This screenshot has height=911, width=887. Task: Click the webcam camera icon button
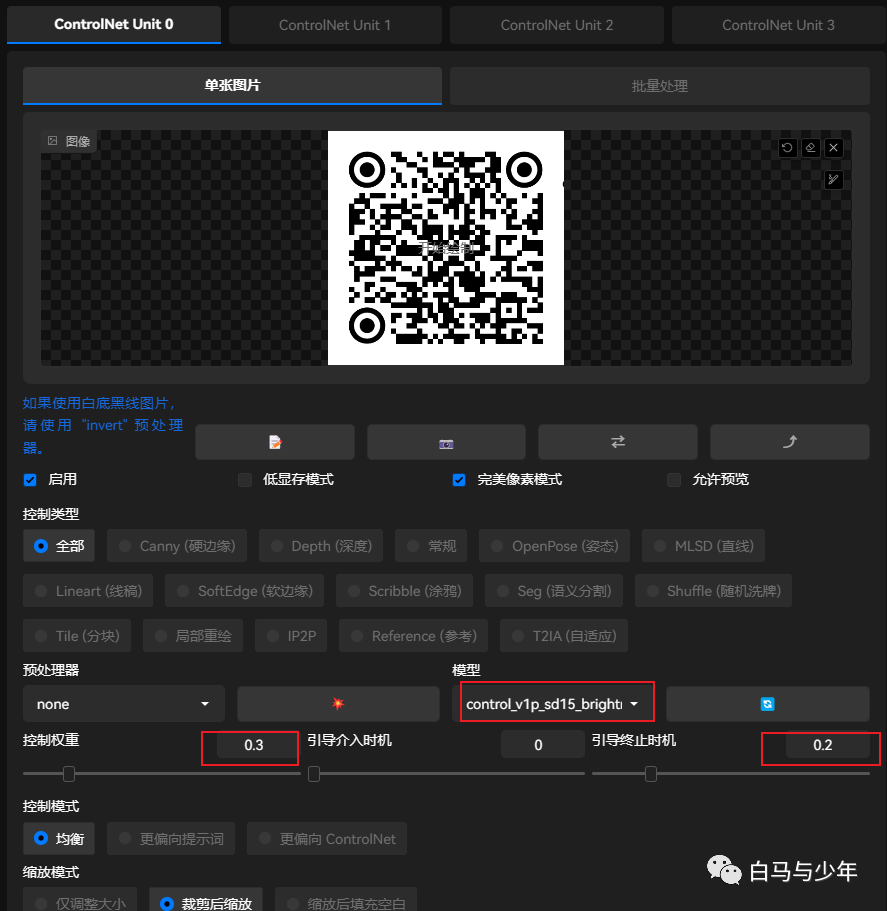tap(446, 442)
